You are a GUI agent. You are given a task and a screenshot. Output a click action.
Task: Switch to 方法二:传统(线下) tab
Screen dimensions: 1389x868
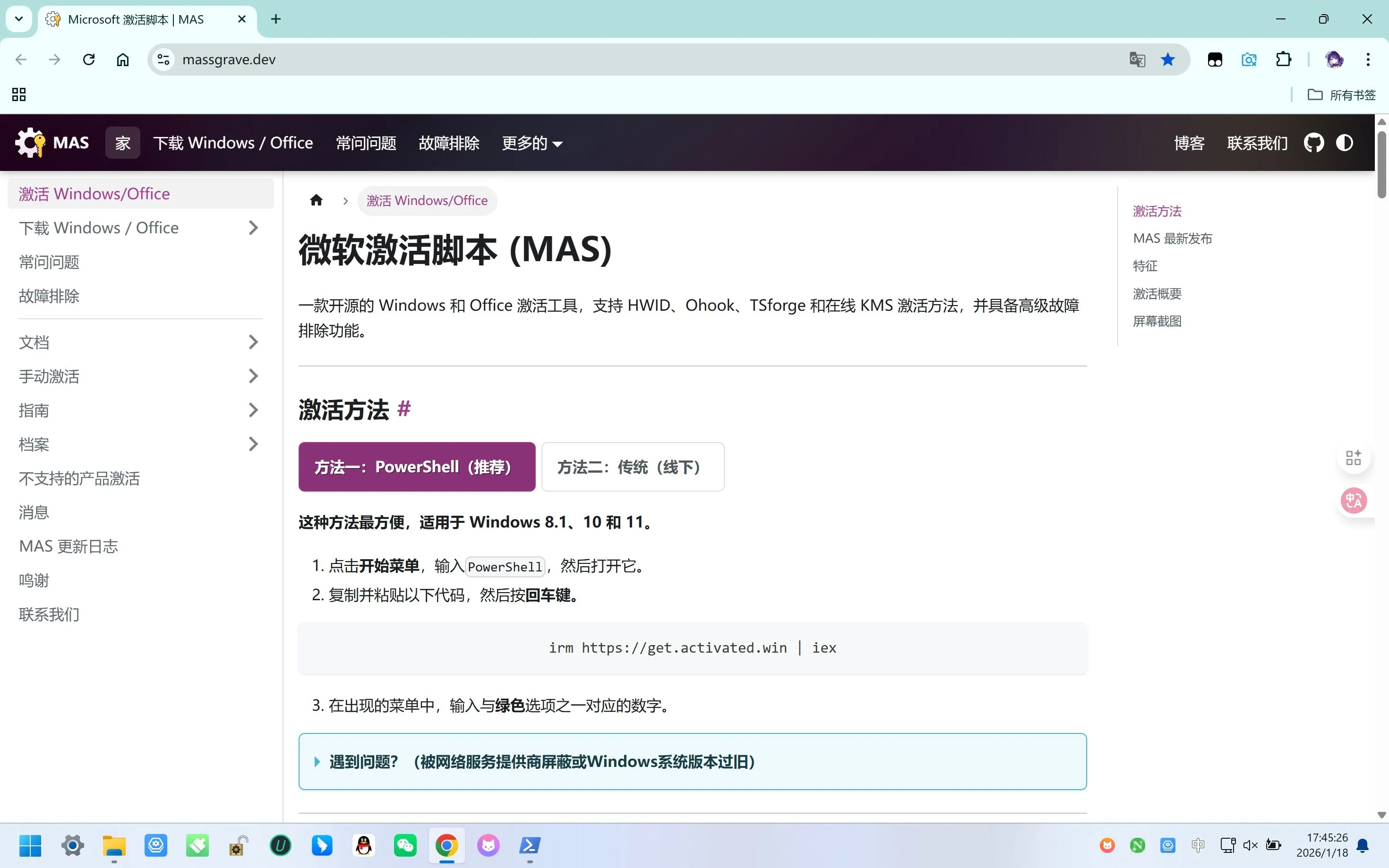[x=632, y=467]
